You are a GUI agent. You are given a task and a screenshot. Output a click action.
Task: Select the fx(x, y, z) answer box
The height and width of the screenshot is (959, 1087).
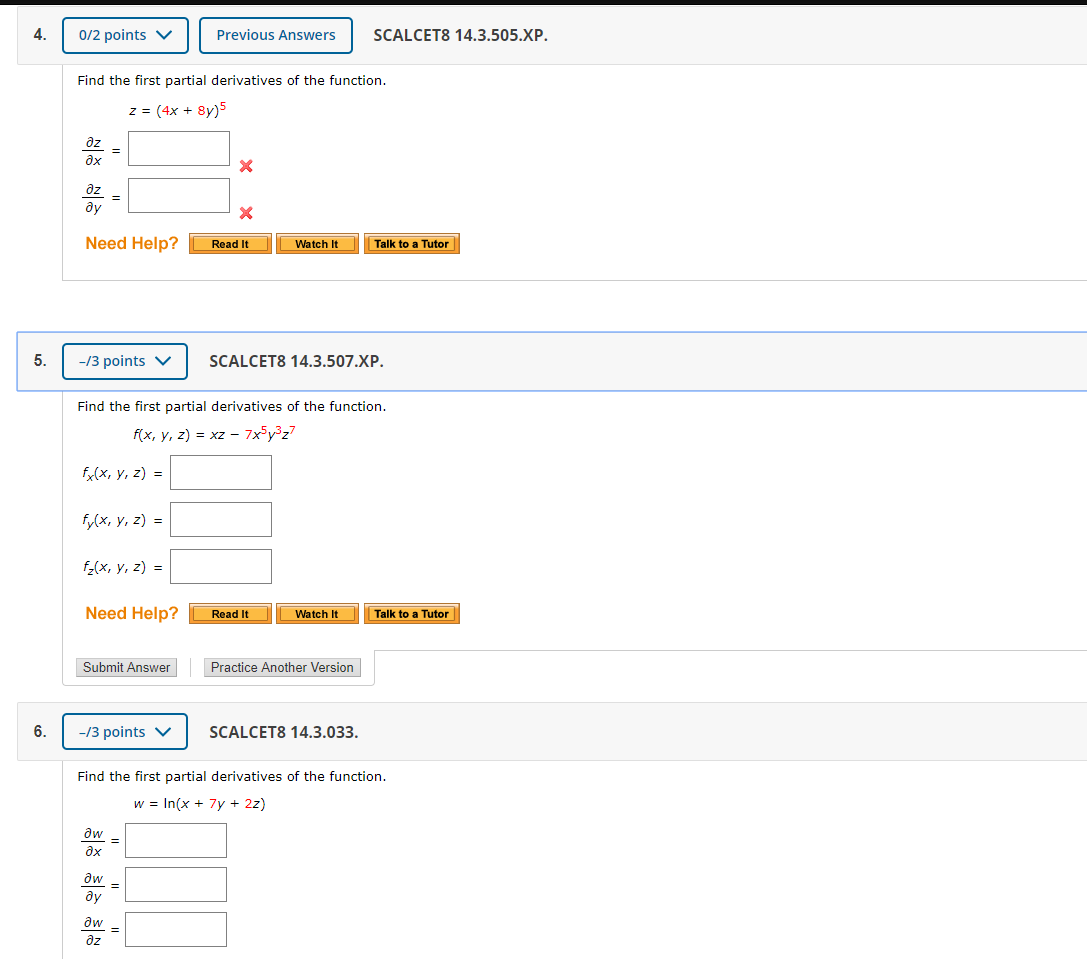coord(220,472)
